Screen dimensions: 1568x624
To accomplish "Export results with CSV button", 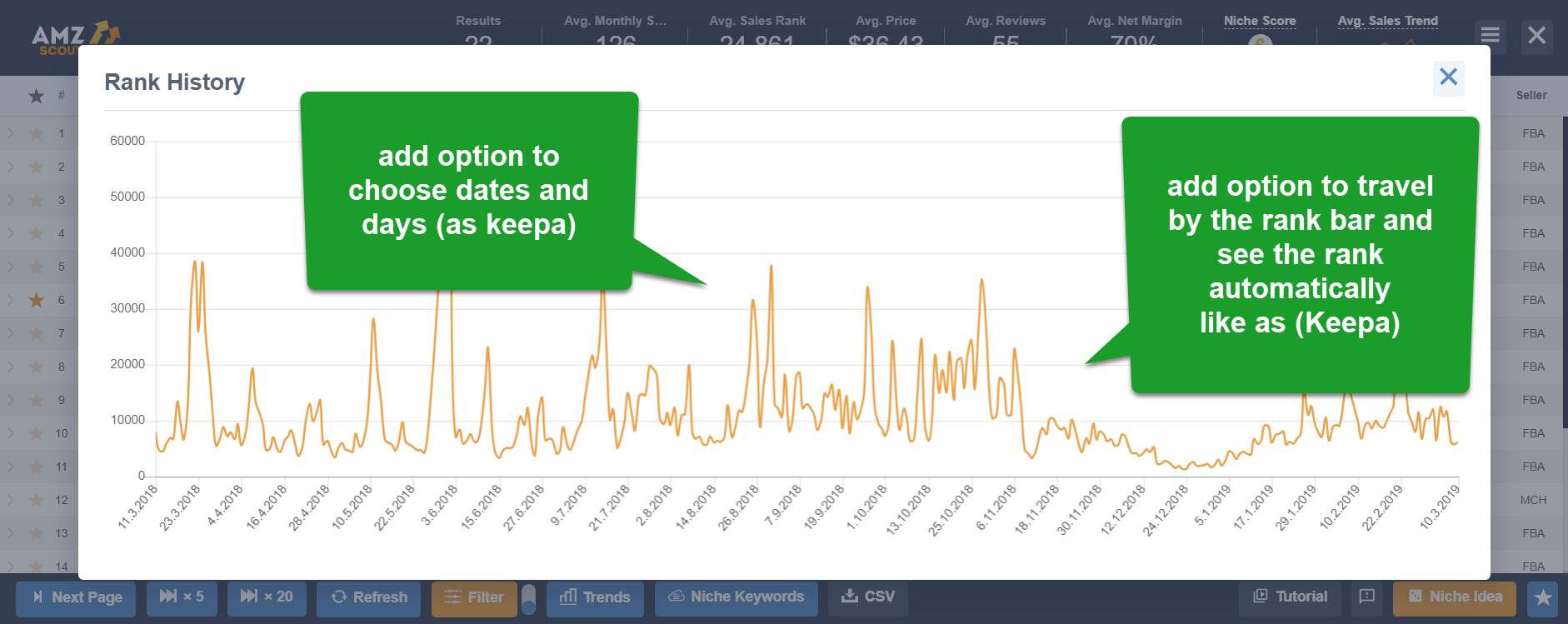I will (x=867, y=597).
